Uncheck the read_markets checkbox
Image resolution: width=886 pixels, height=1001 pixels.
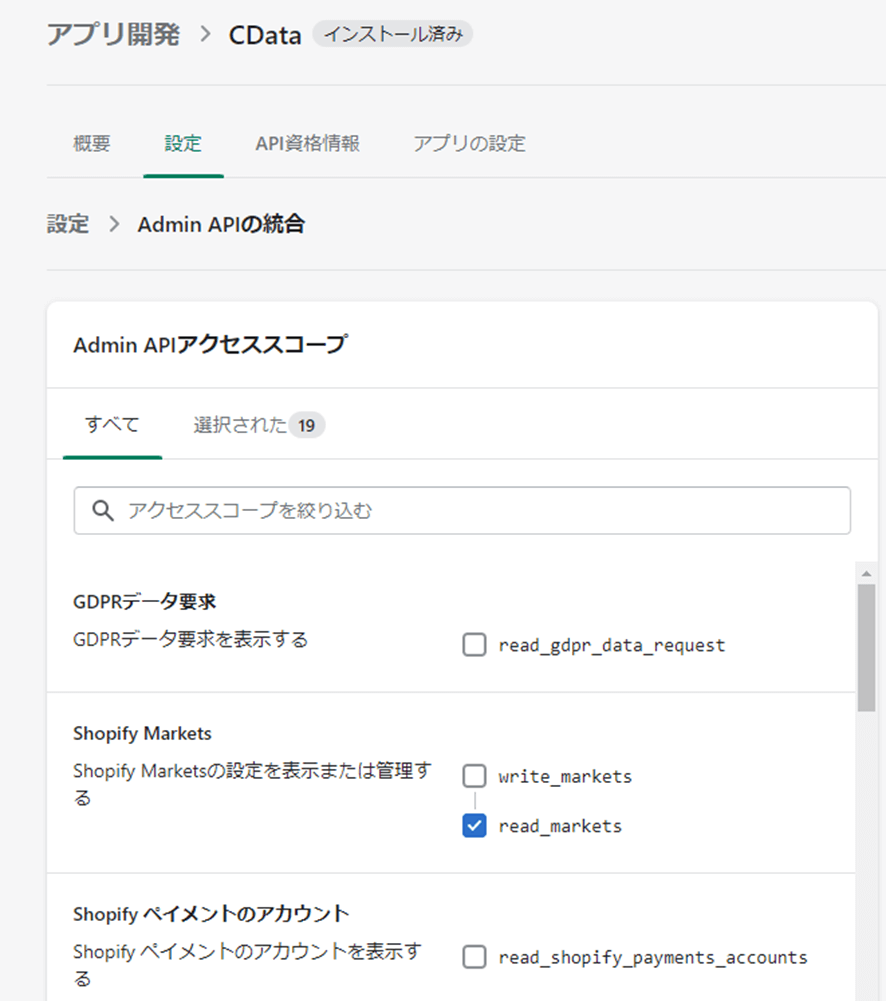(x=474, y=825)
